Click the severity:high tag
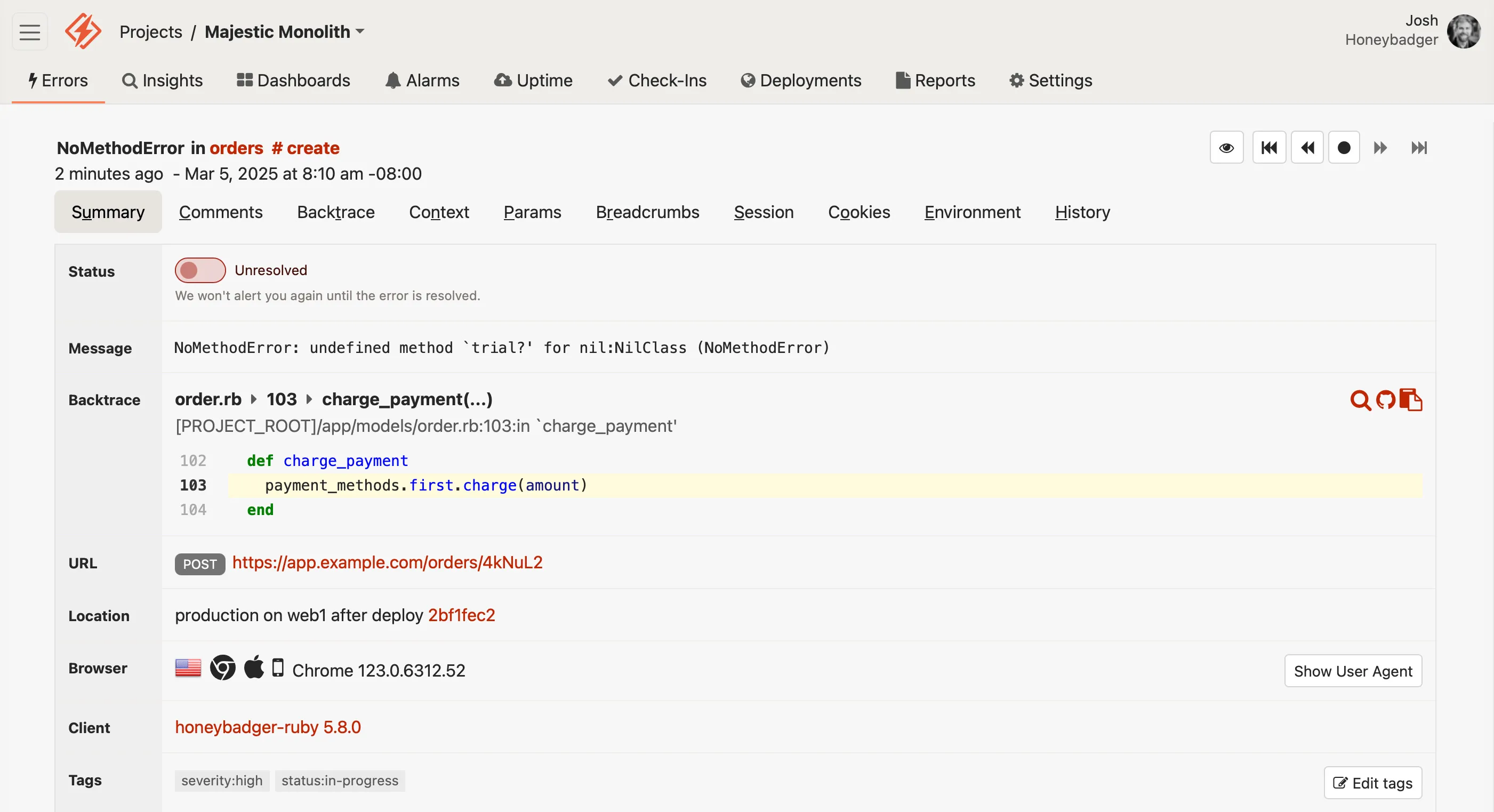The width and height of the screenshot is (1494, 812). 221,781
